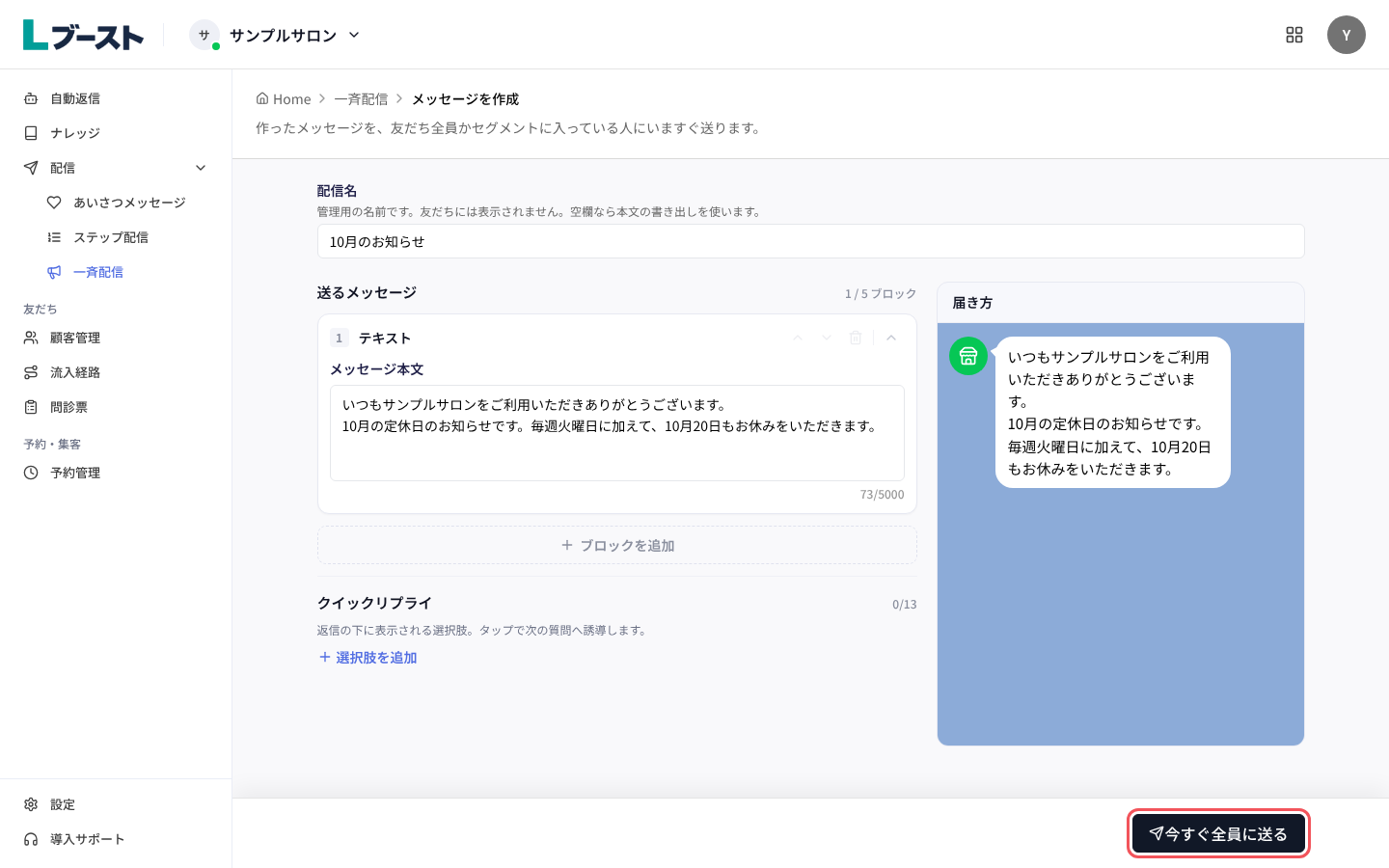This screenshot has height=868, width=1389.
Task: Click the people icon beside 顧客管理
Action: point(31,338)
